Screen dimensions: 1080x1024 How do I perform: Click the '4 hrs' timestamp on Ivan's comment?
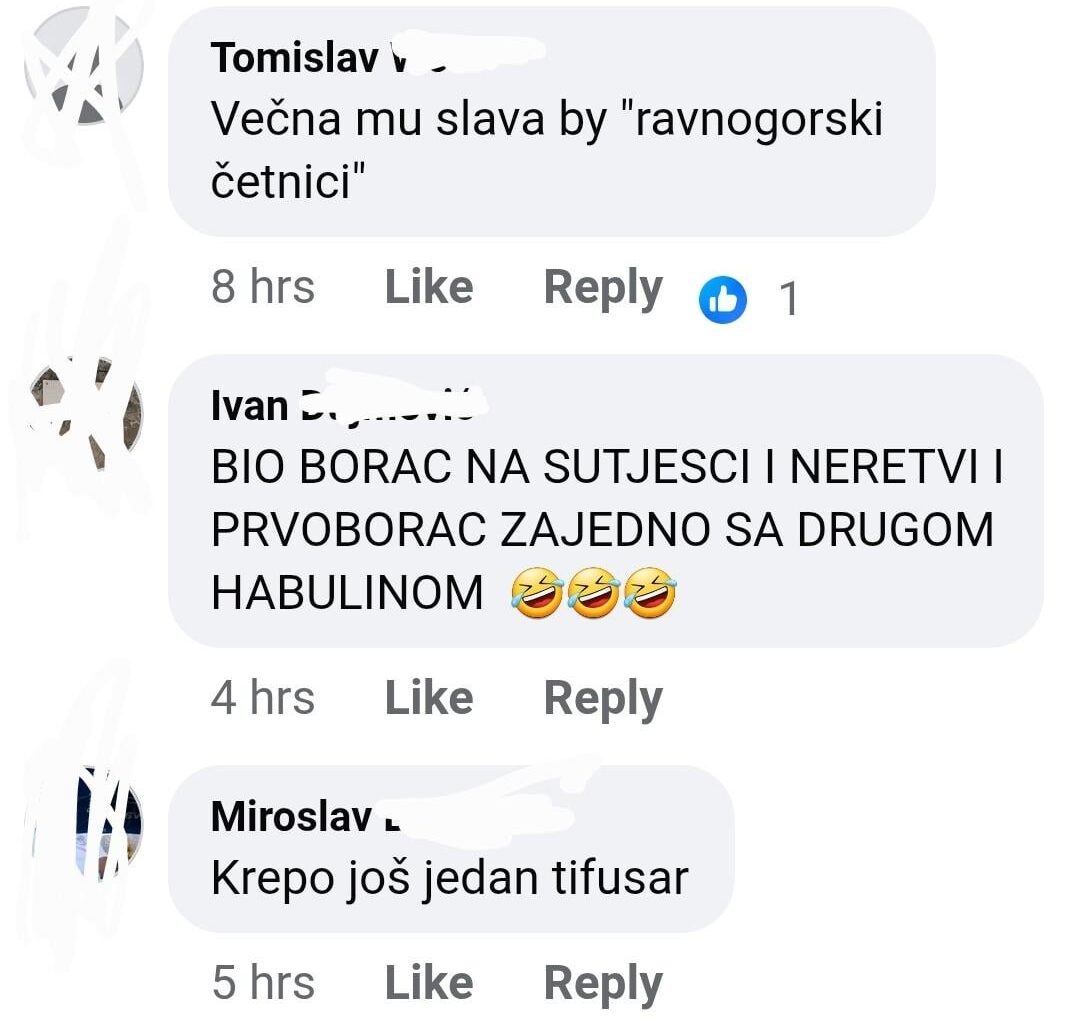[263, 698]
